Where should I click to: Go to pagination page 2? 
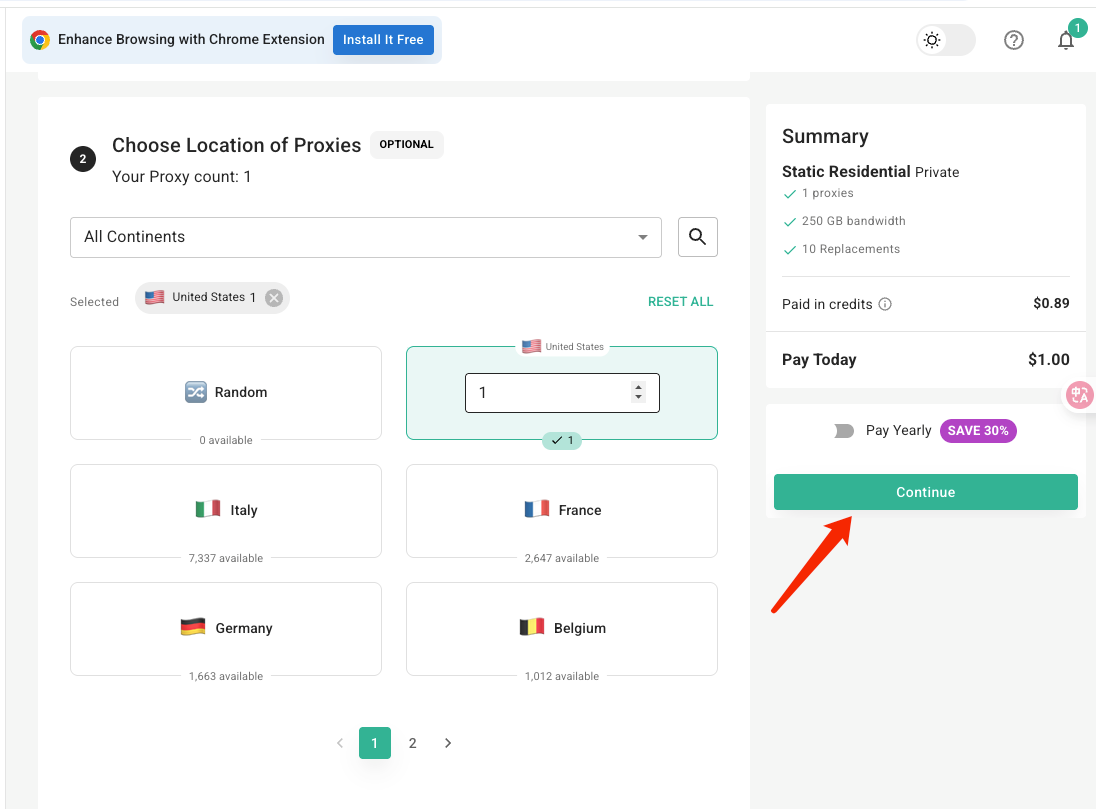click(412, 743)
